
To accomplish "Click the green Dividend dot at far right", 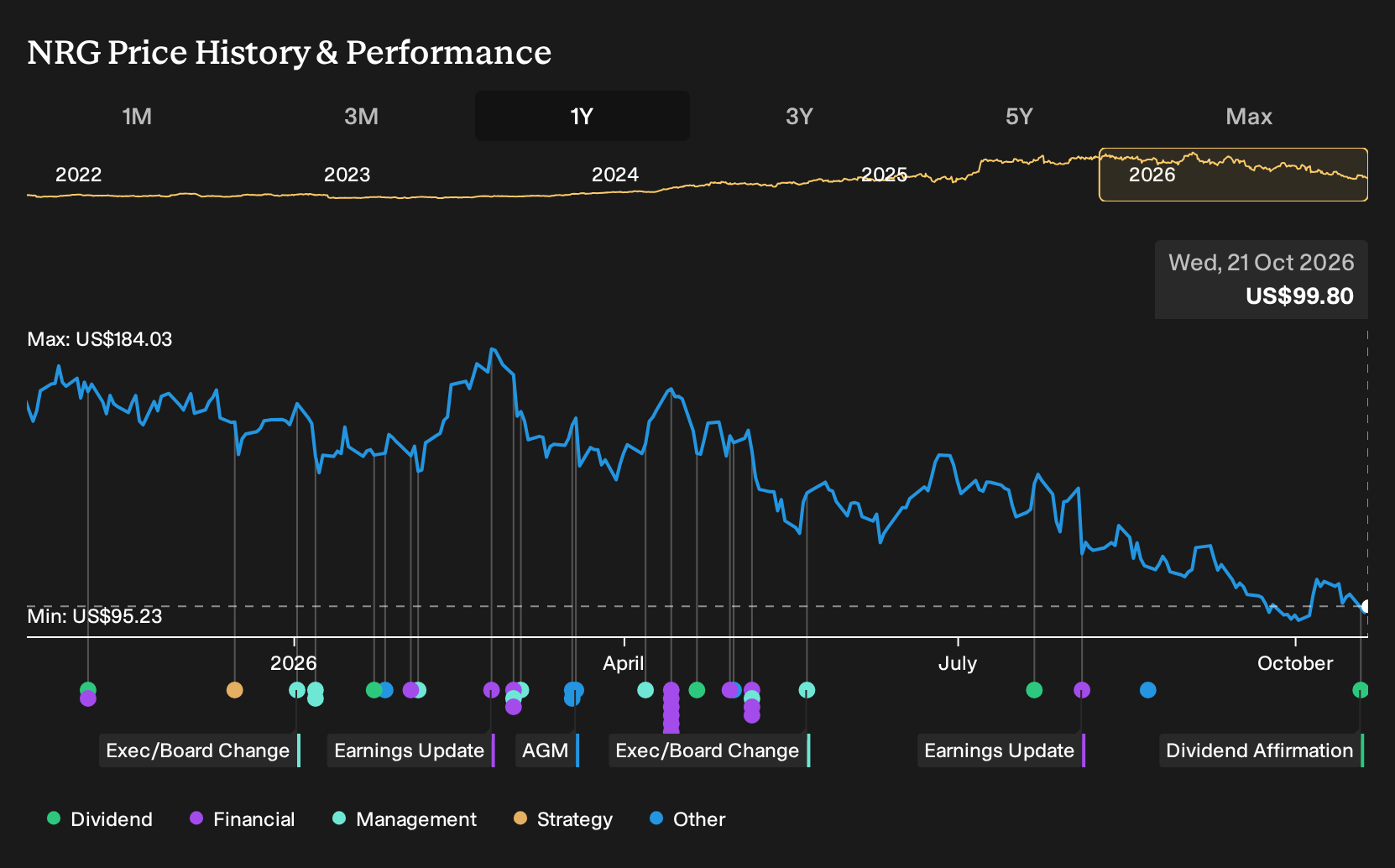I will 1361,690.
